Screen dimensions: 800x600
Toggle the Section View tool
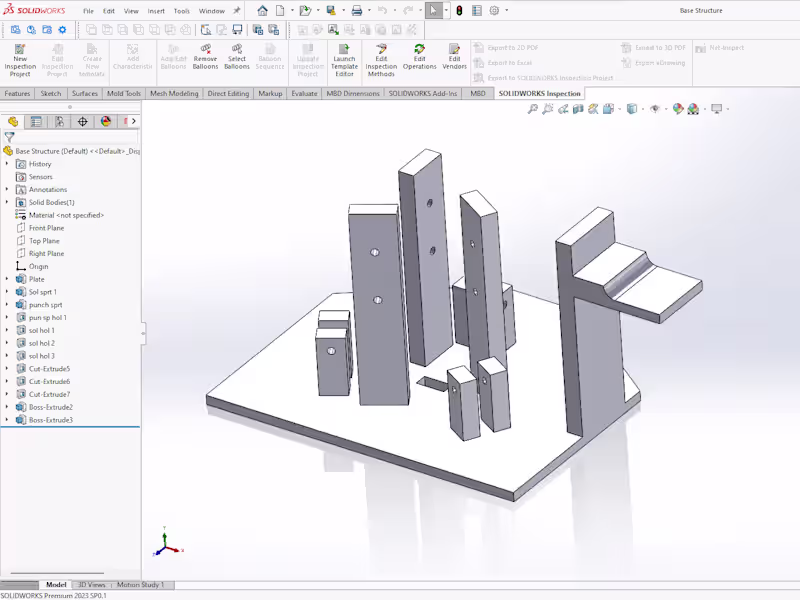(x=577, y=110)
